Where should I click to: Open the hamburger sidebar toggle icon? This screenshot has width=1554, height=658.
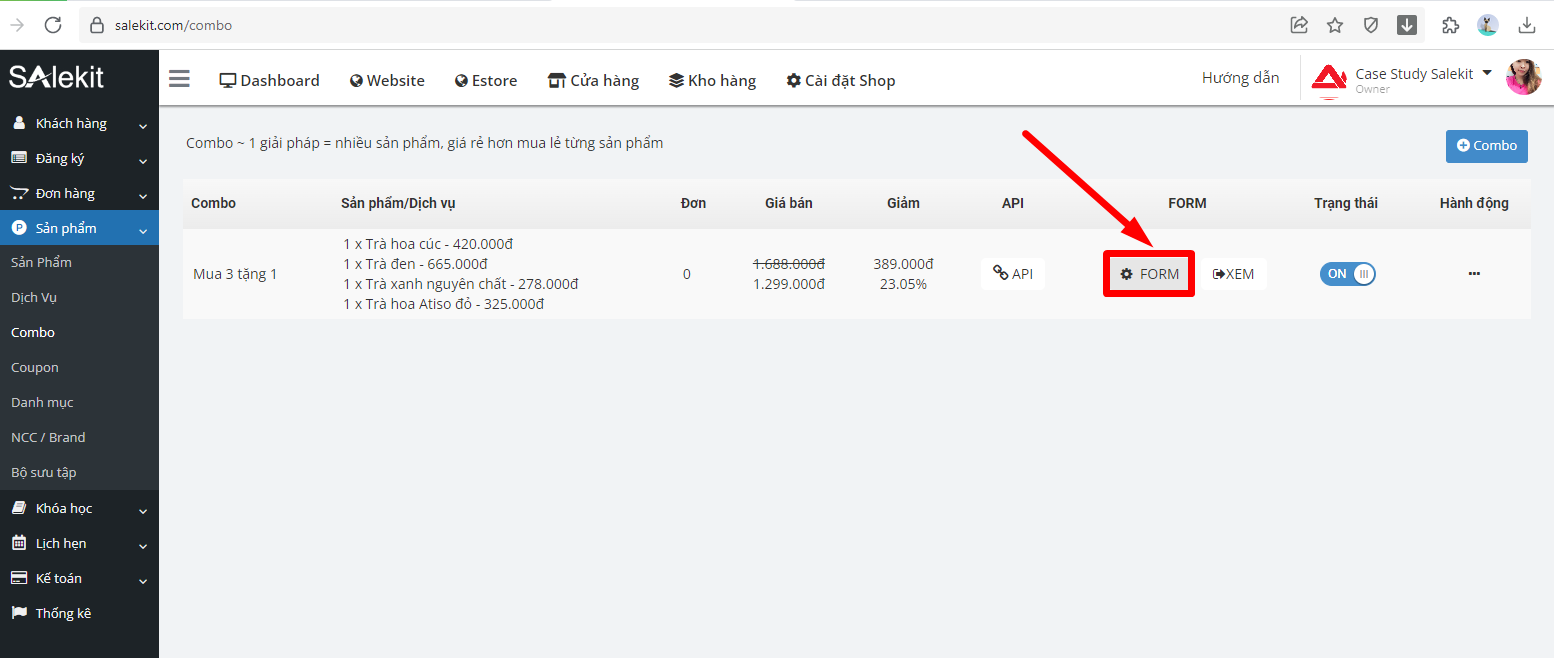point(179,79)
